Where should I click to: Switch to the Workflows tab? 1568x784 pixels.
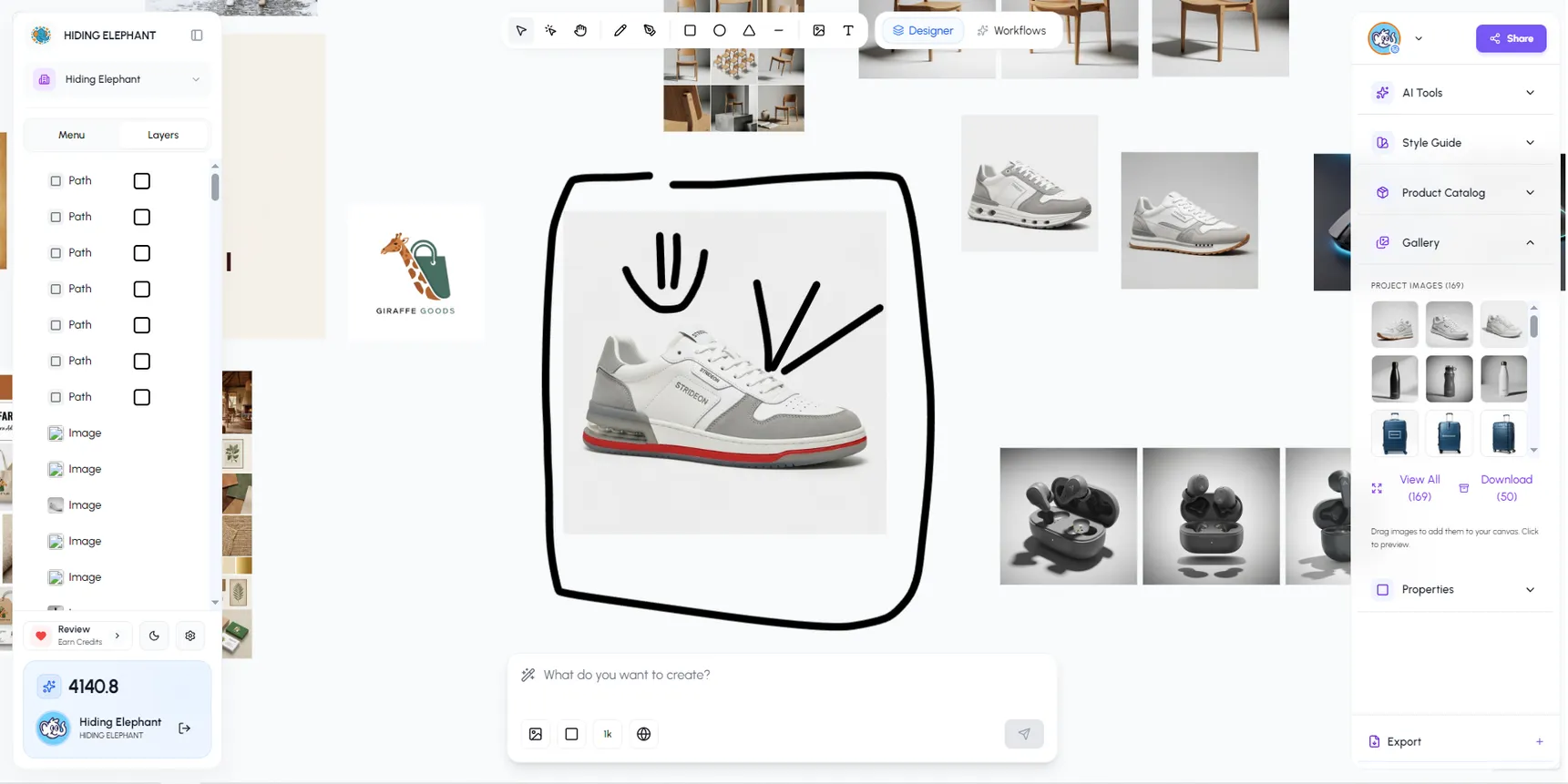[1011, 30]
